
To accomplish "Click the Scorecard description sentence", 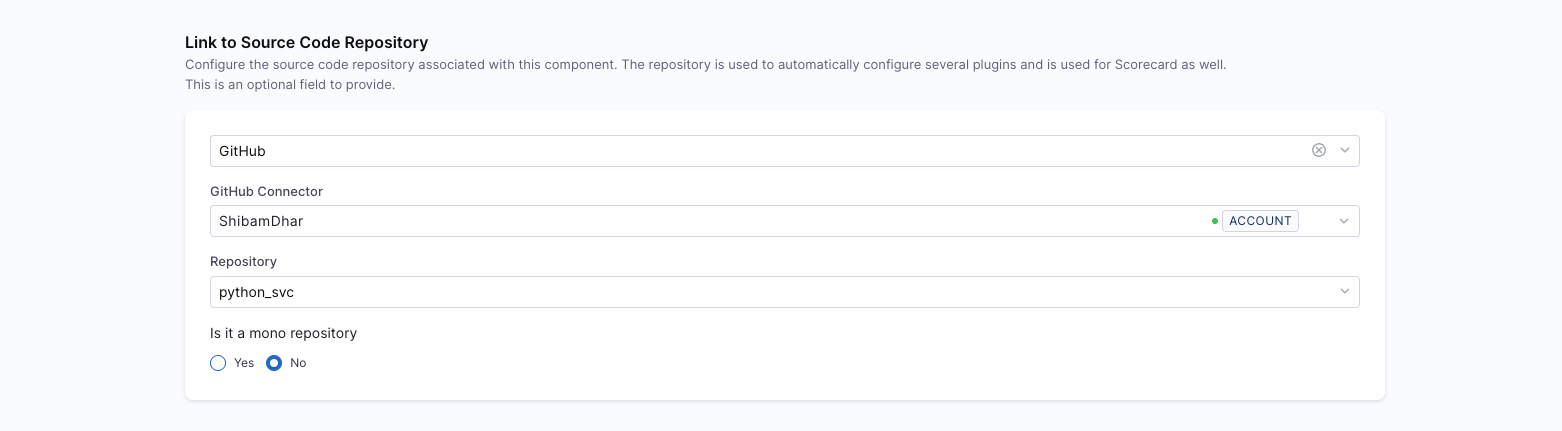I will (705, 64).
